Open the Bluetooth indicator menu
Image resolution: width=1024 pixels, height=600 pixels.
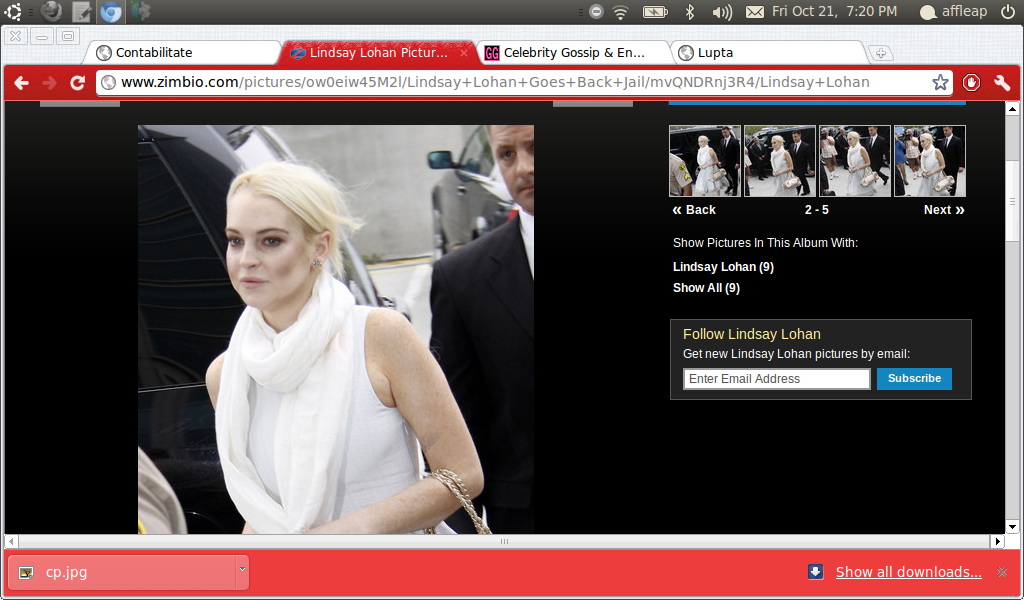[x=689, y=12]
